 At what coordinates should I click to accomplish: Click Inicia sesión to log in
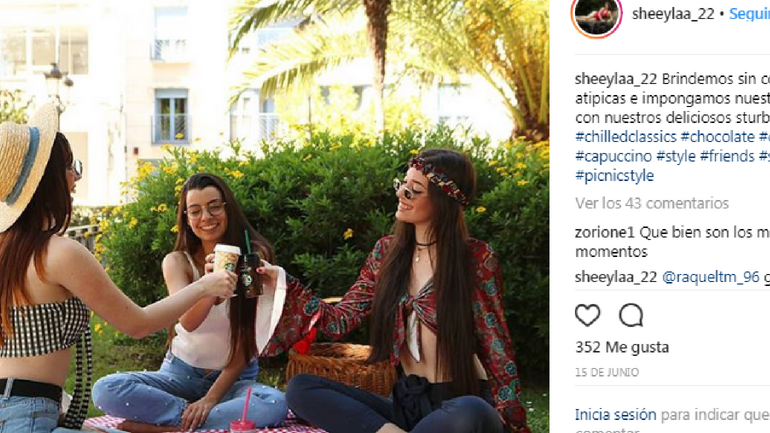(x=615, y=414)
